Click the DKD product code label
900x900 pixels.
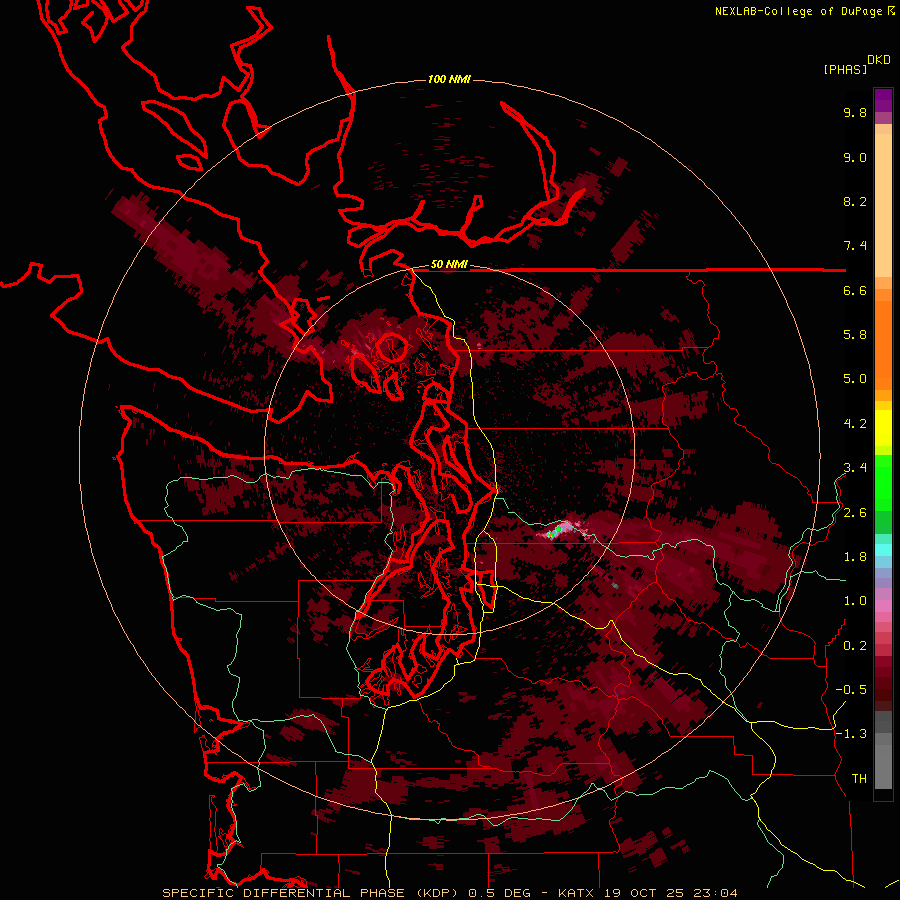(x=878, y=60)
